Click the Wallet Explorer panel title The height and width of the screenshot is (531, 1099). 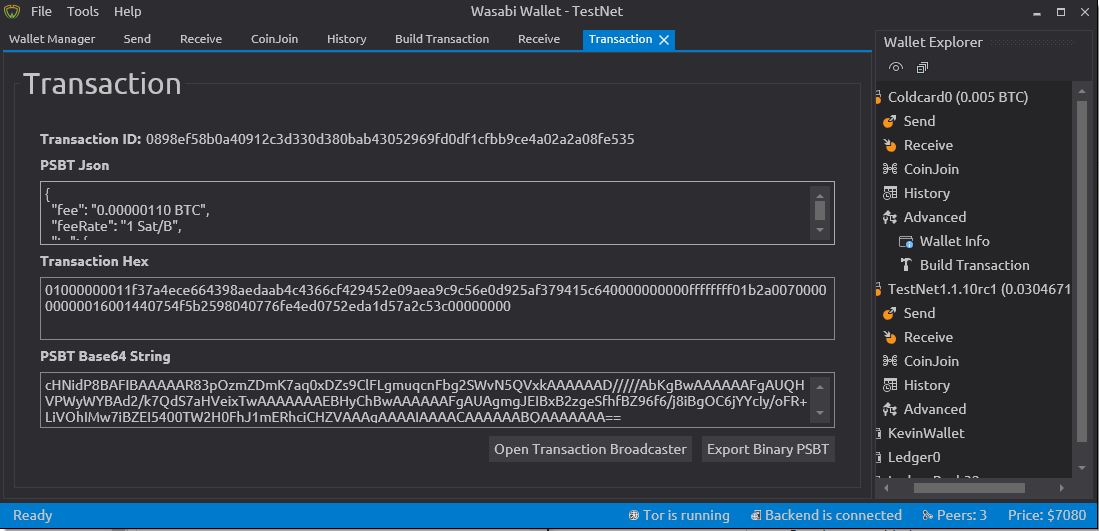click(x=933, y=42)
